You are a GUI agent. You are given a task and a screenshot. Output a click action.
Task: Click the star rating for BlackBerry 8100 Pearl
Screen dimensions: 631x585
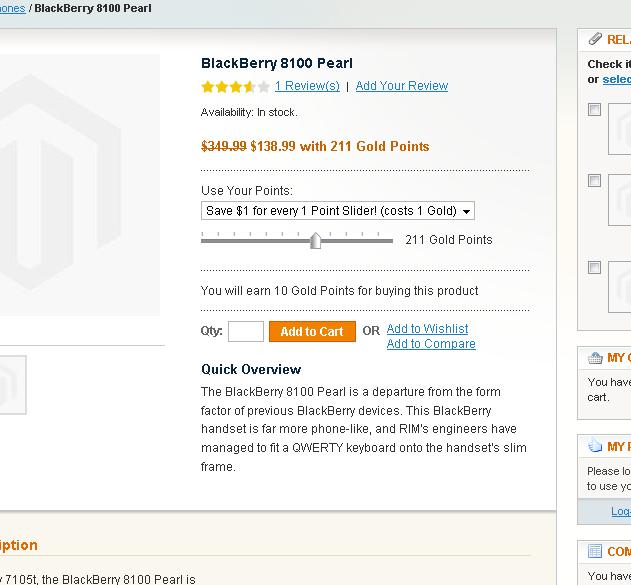(235, 87)
